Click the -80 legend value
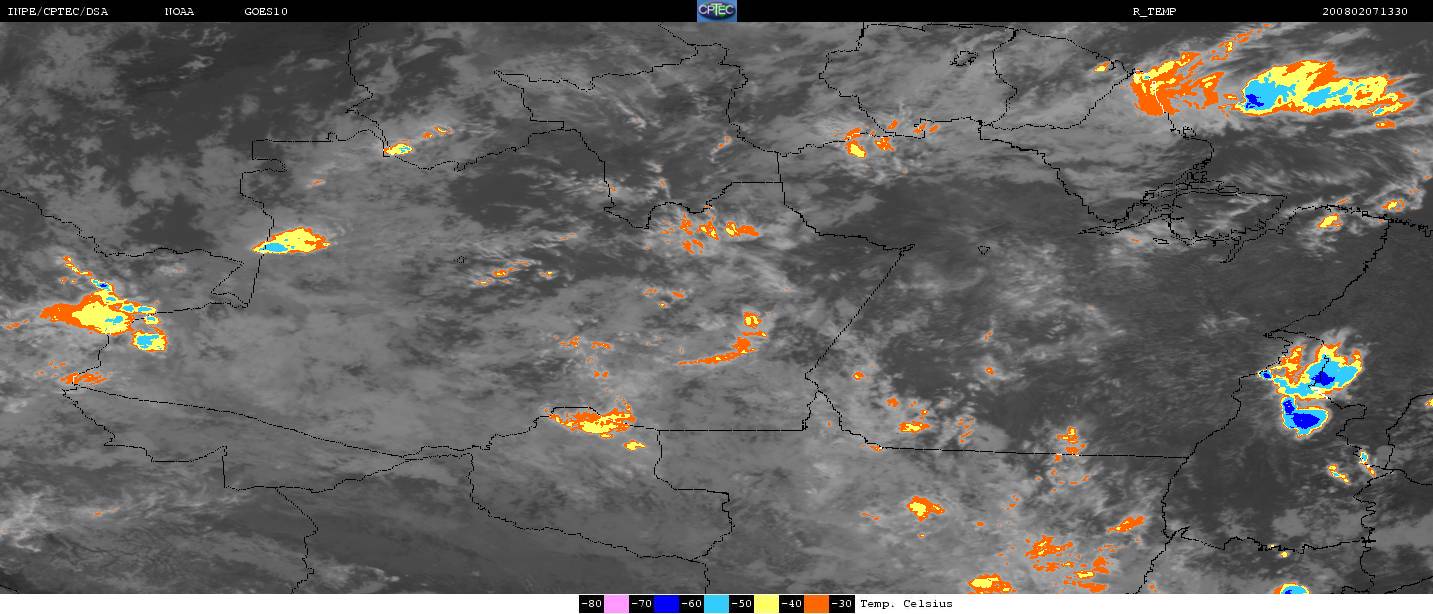This screenshot has width=1433, height=614. point(591,604)
